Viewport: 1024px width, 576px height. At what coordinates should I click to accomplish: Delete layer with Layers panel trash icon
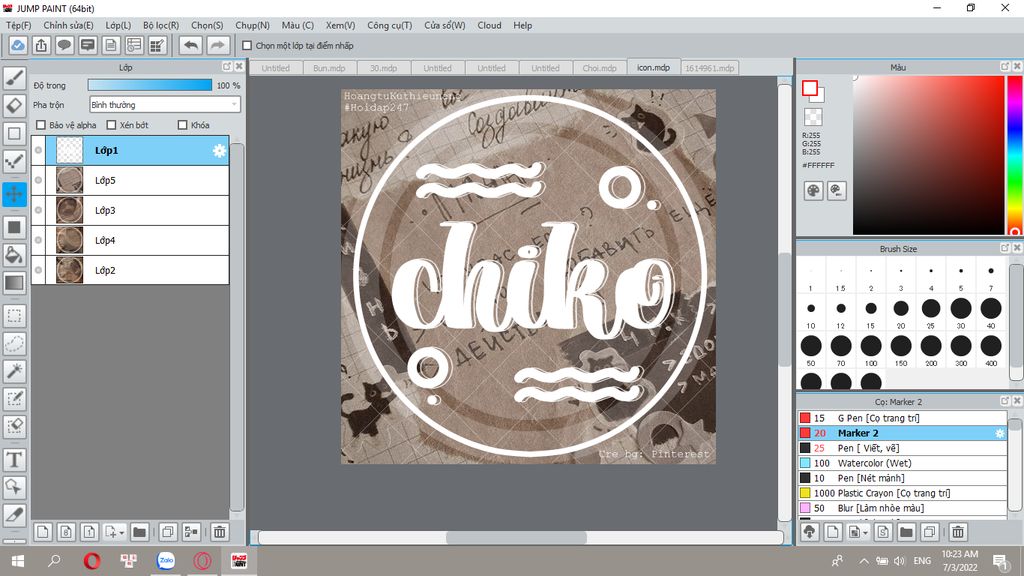click(220, 532)
